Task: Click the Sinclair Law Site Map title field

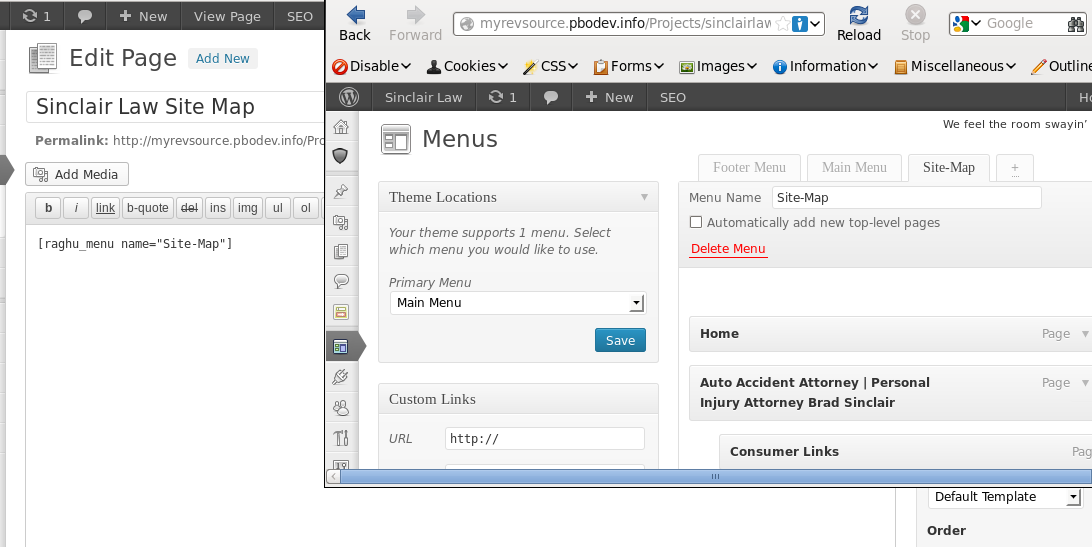Action: (x=176, y=107)
